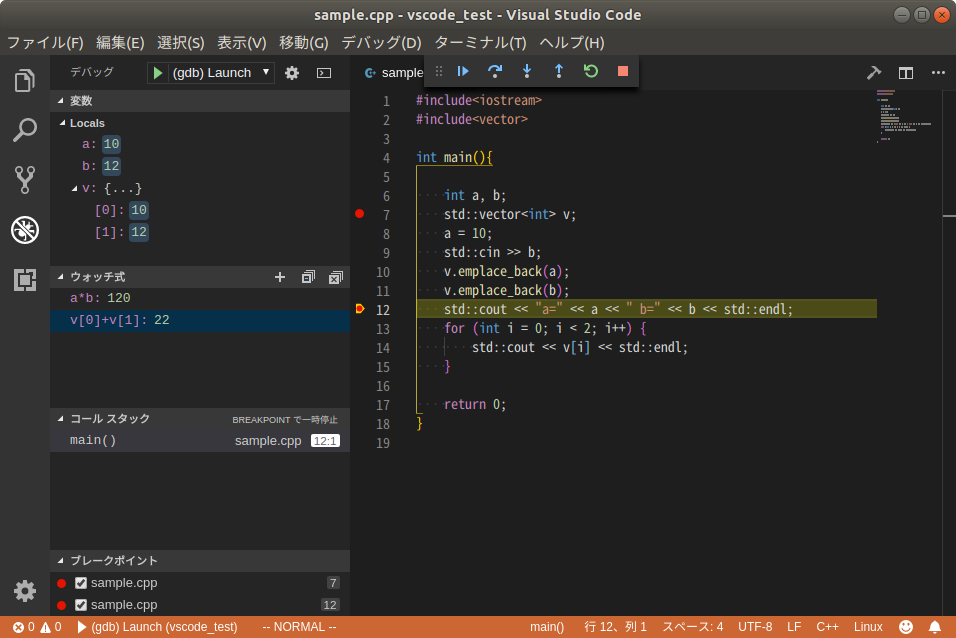Open the デバッグ(D) menu
956x638 pixels.
click(381, 43)
